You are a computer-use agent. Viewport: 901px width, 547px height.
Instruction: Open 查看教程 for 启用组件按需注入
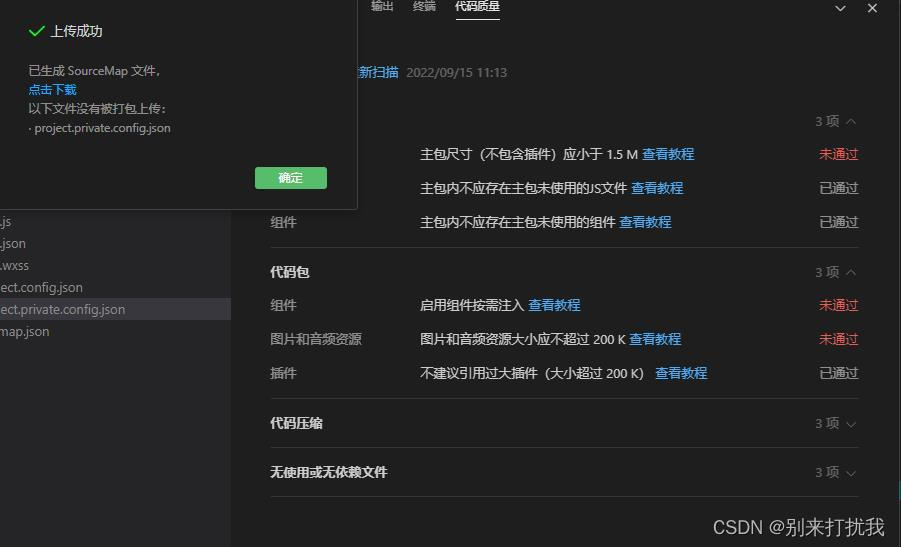pos(555,305)
